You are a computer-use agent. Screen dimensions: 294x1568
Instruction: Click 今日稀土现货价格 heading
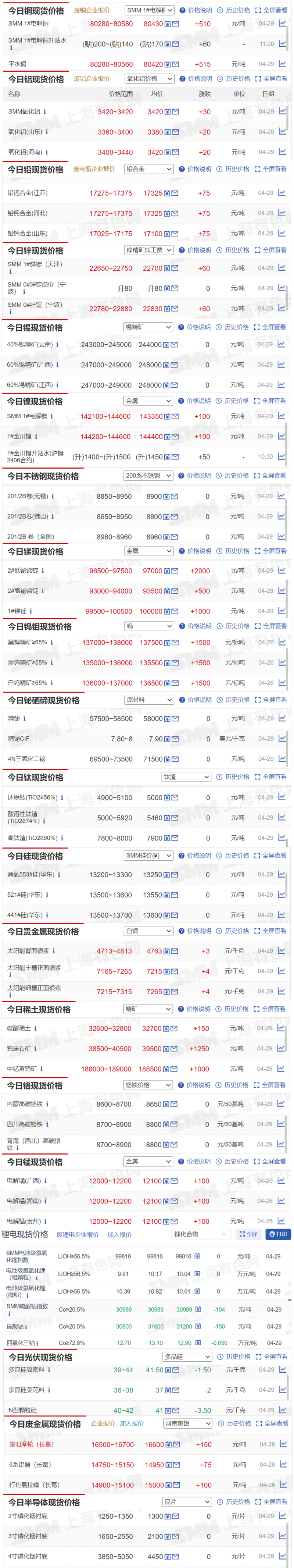[x=39, y=1010]
